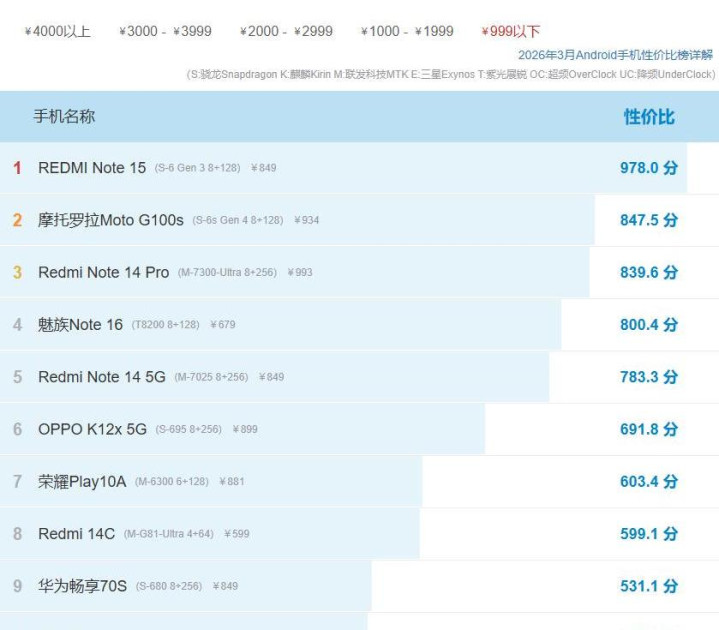Click the 魅族Note 16 phone name

[80, 325]
